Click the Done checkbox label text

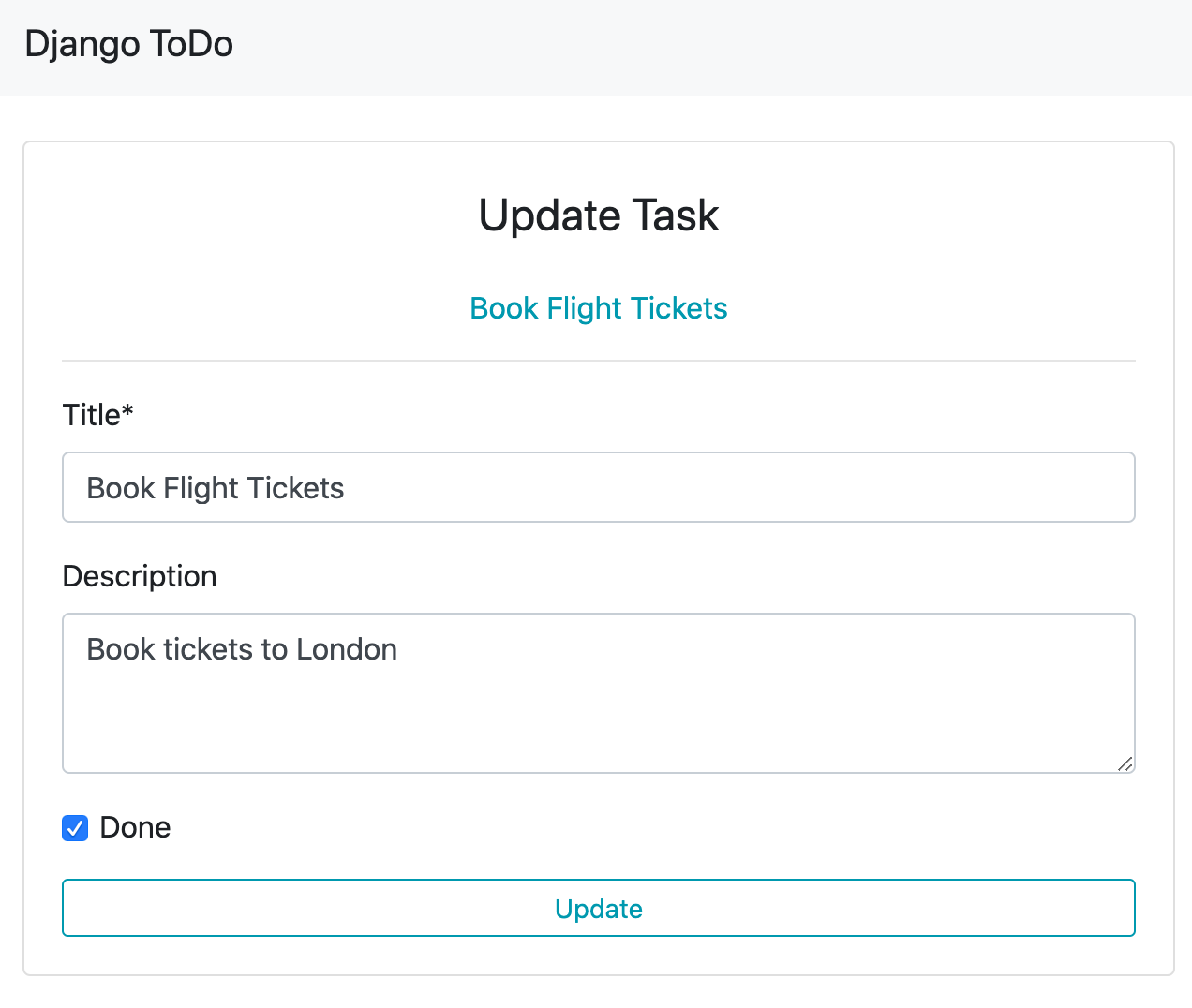(135, 828)
